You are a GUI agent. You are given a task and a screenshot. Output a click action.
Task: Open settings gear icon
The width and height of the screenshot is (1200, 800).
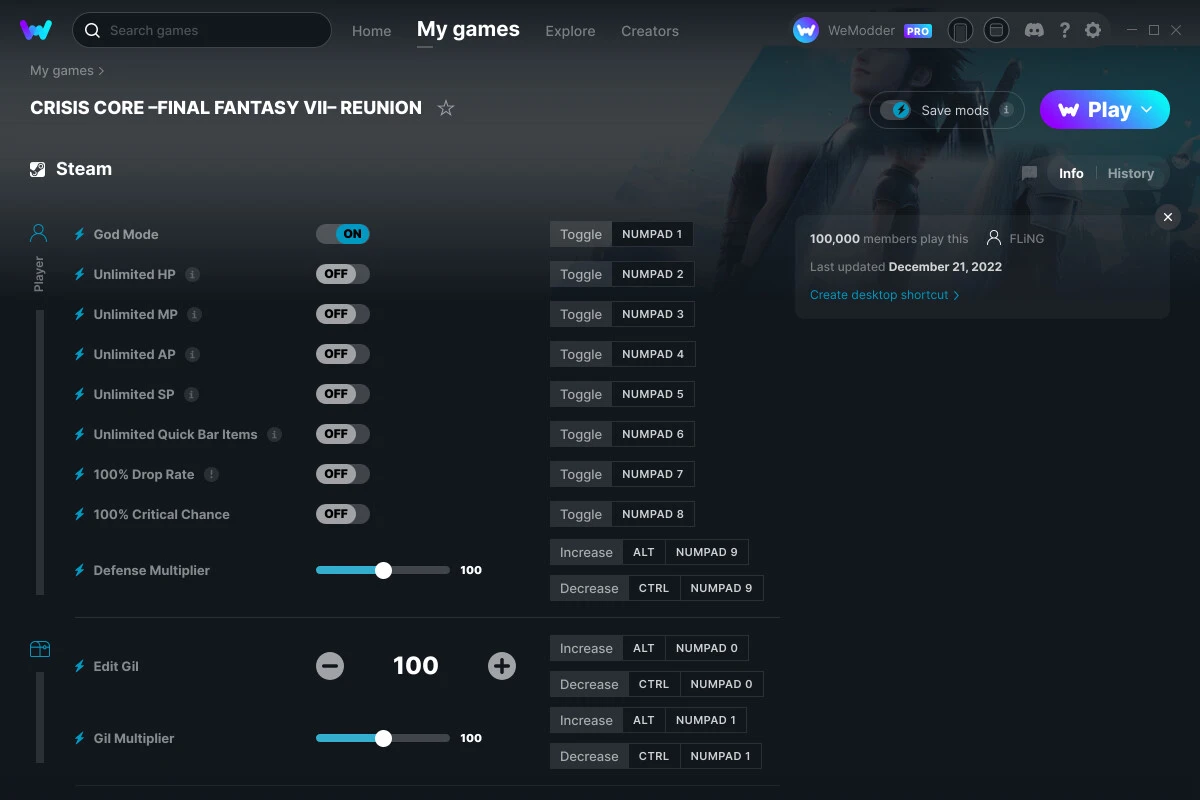click(1093, 30)
